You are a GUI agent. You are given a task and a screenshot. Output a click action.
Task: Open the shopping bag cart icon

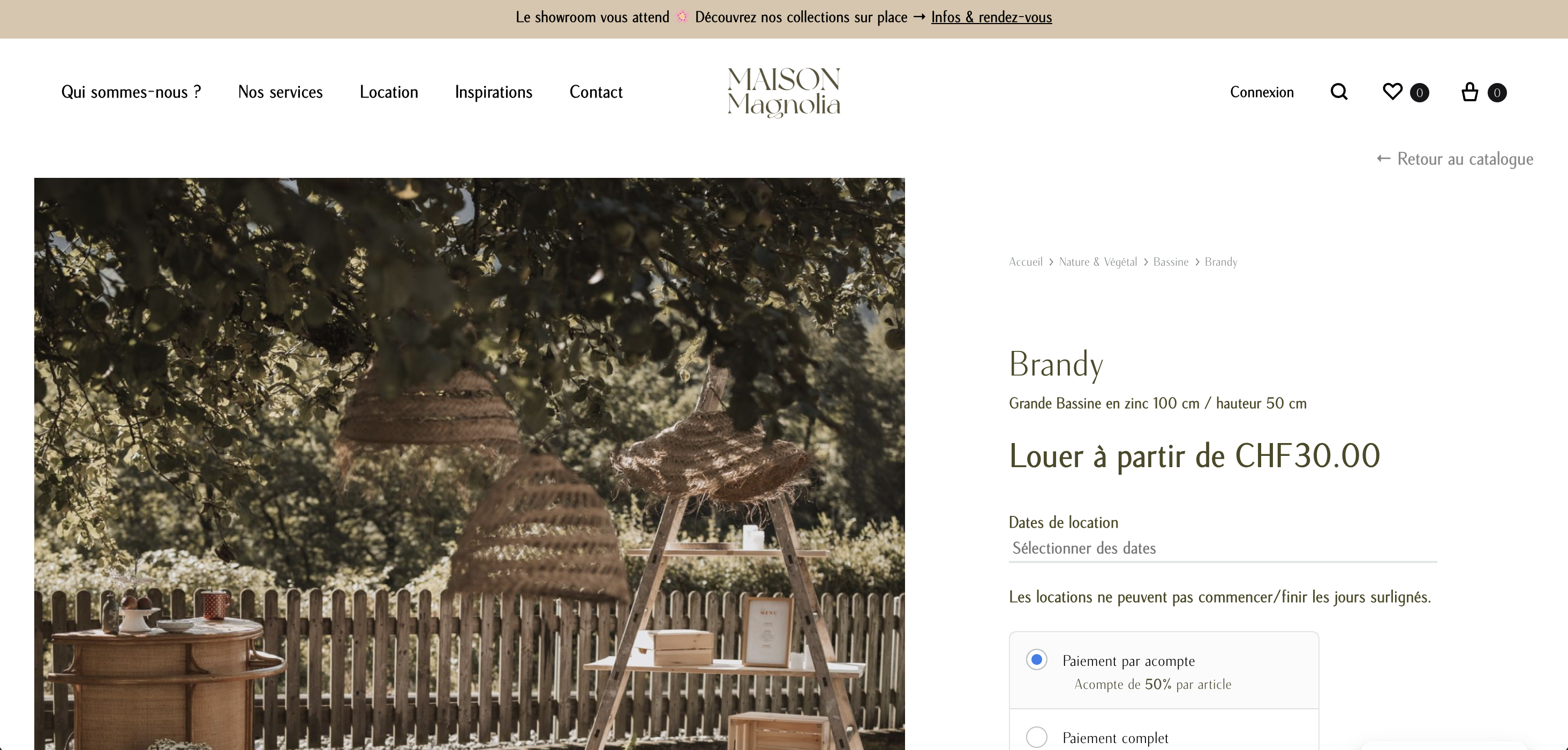pyautogui.click(x=1469, y=92)
